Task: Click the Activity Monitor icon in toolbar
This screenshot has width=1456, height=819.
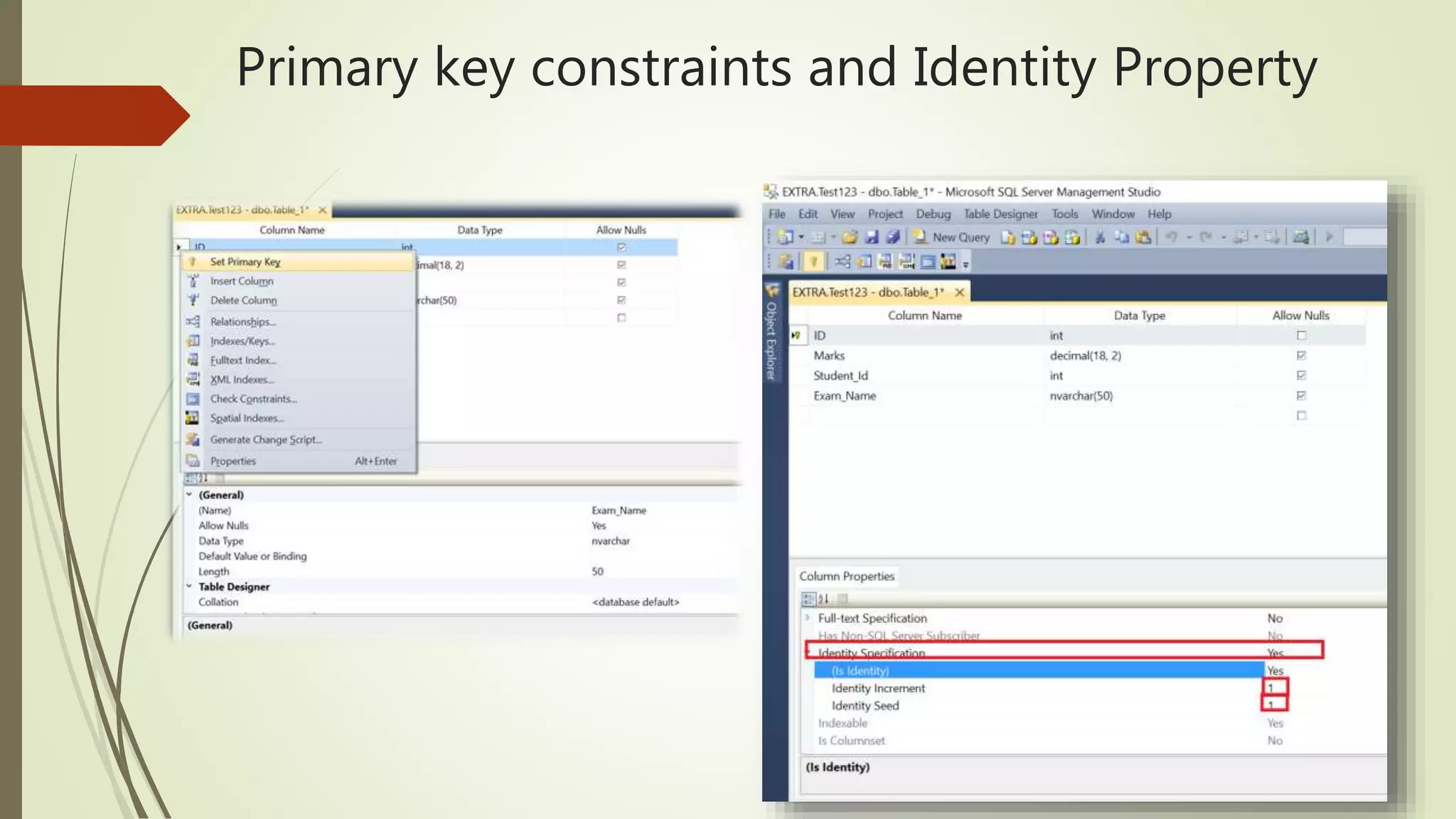Action: pos(1301,237)
